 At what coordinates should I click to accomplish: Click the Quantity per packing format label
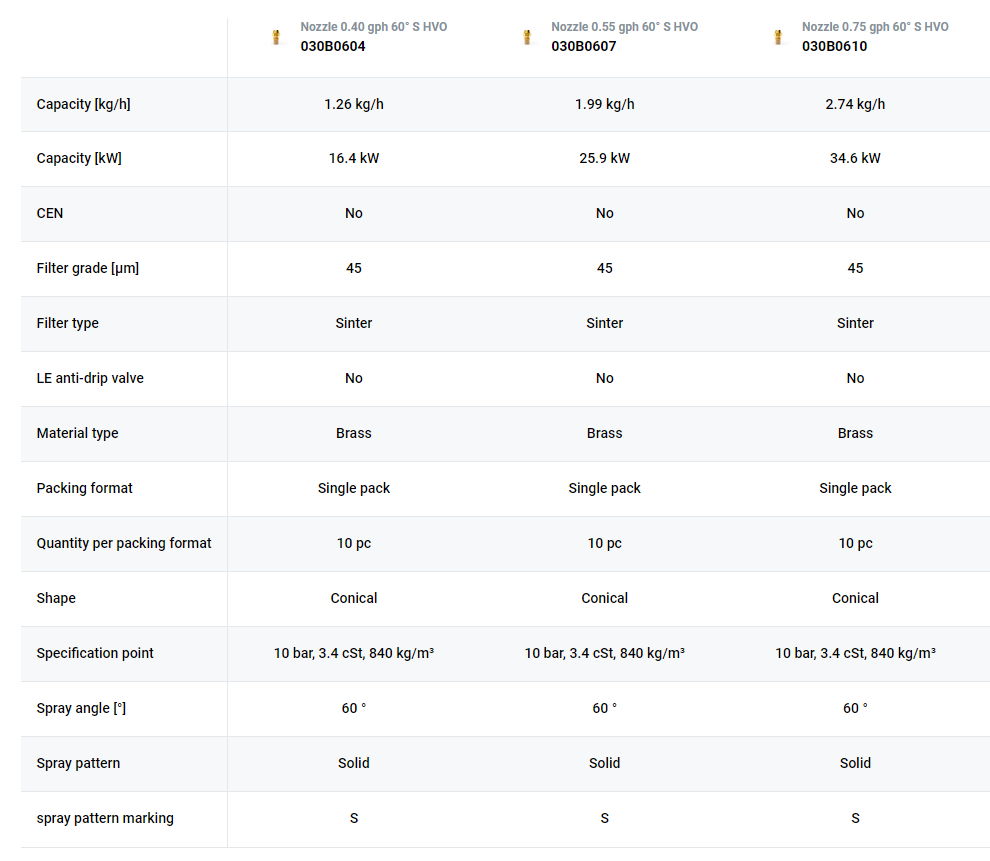click(x=124, y=543)
